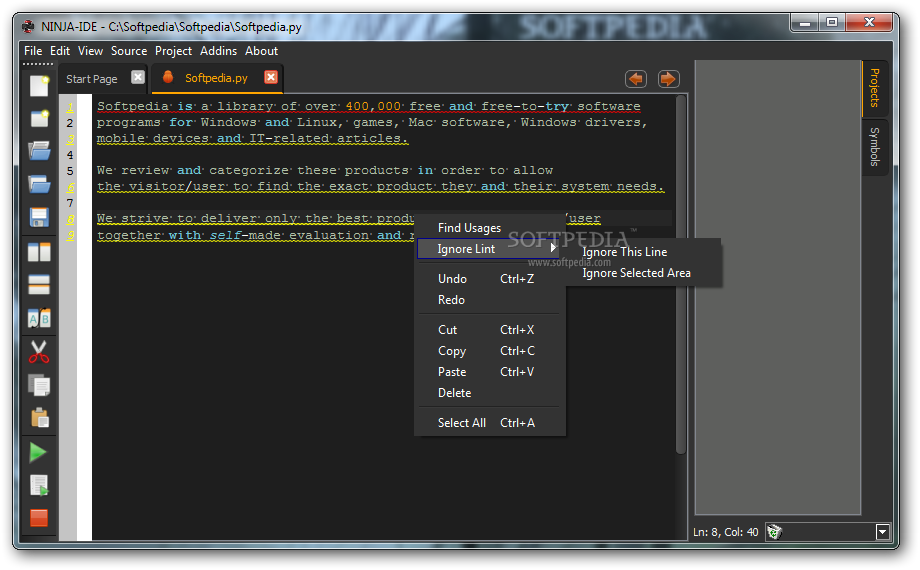Close the Softpedia.py tab

270,77
